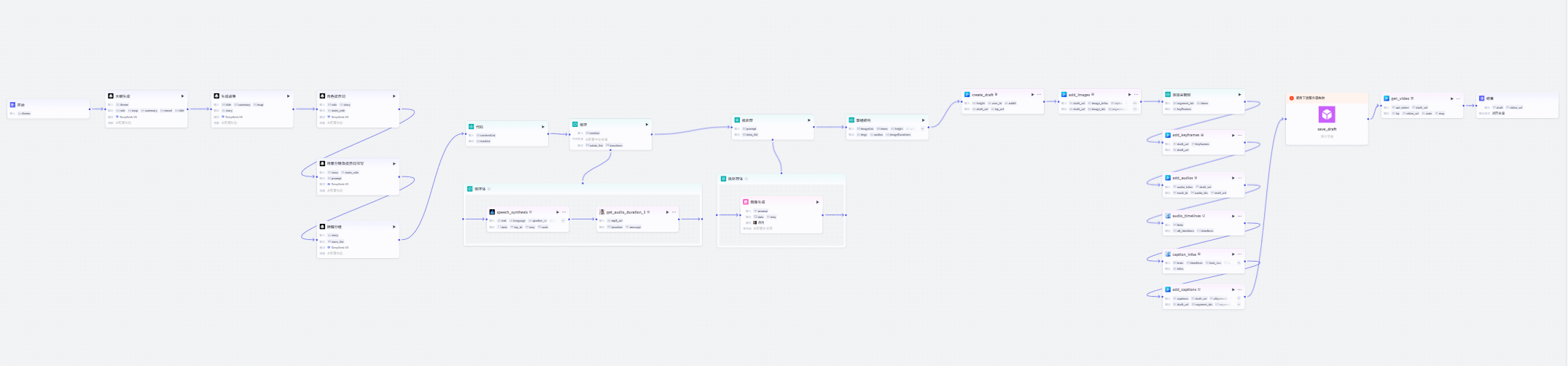Click the purple cube icon above save_draft
This screenshot has width=1568, height=366.
[1327, 114]
